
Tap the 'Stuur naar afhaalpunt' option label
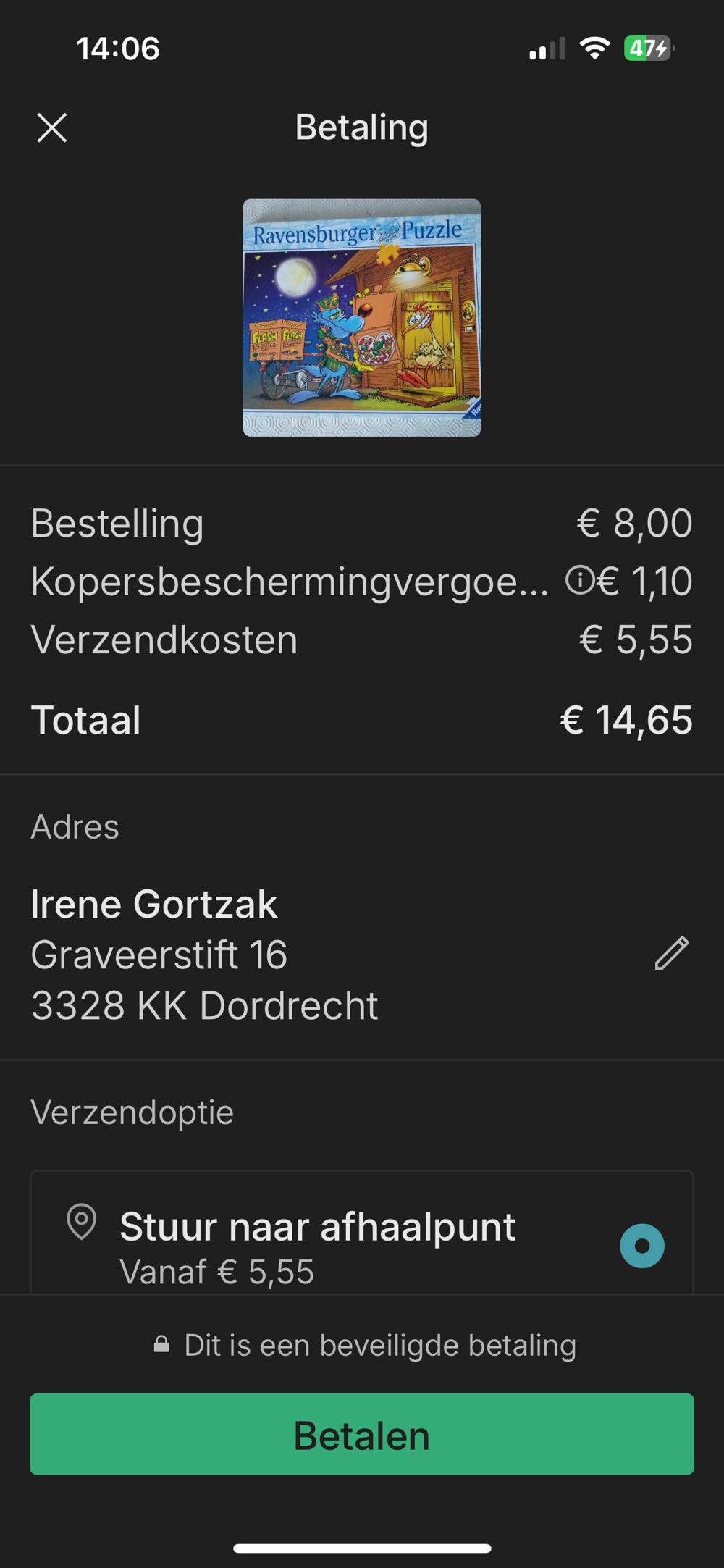pos(317,1227)
